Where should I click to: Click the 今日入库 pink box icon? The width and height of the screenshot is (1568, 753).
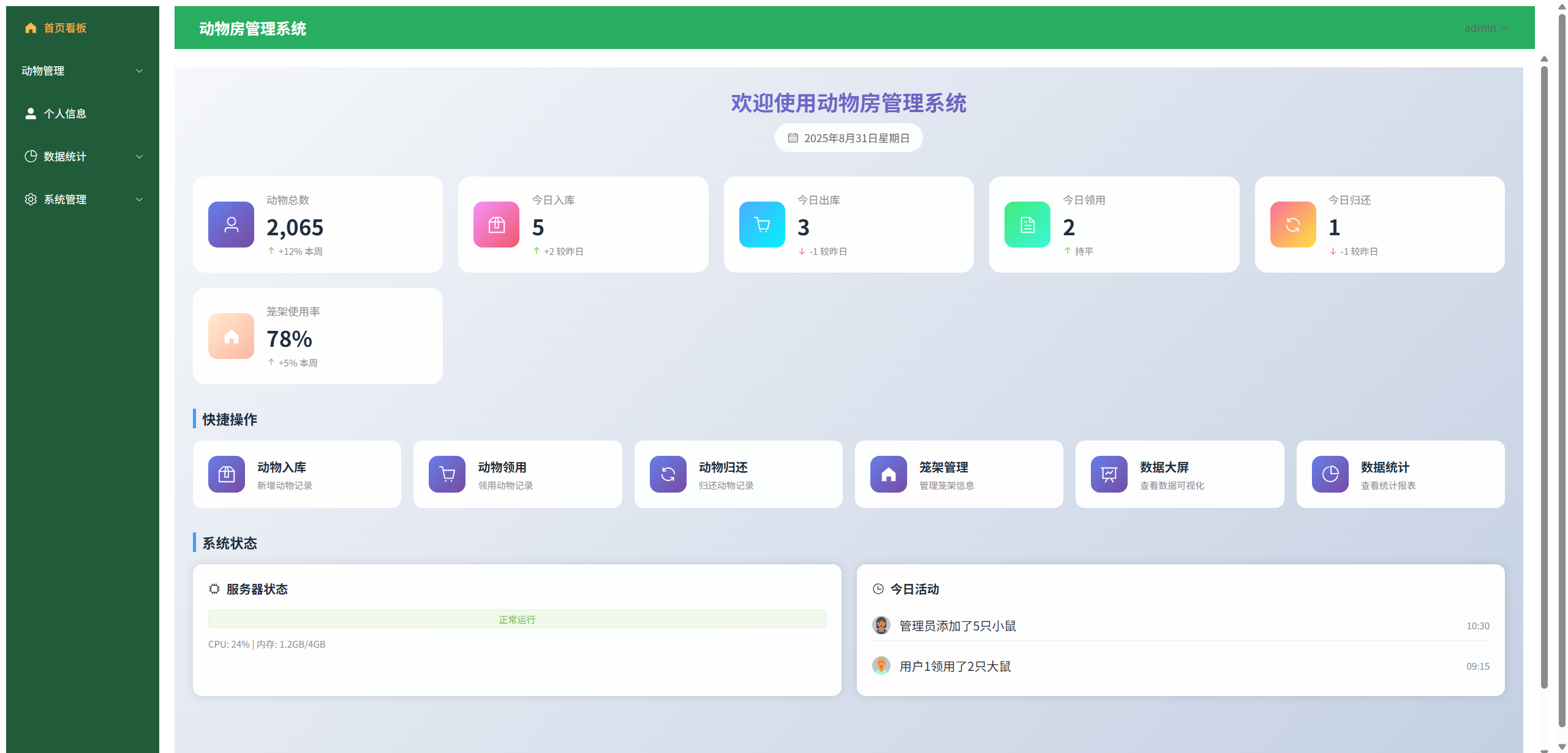(496, 224)
